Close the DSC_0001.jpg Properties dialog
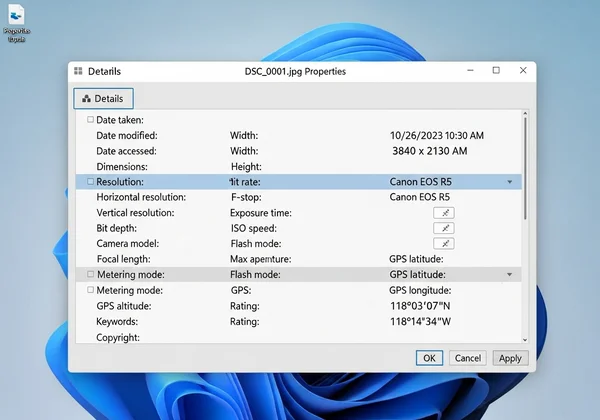 pos(522,71)
